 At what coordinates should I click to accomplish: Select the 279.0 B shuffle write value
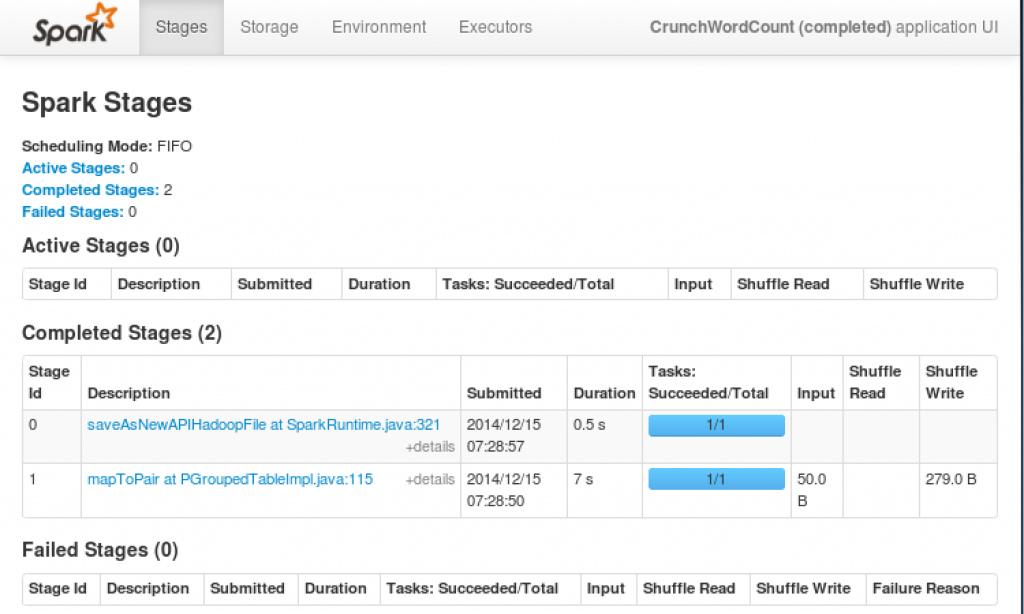(x=951, y=479)
